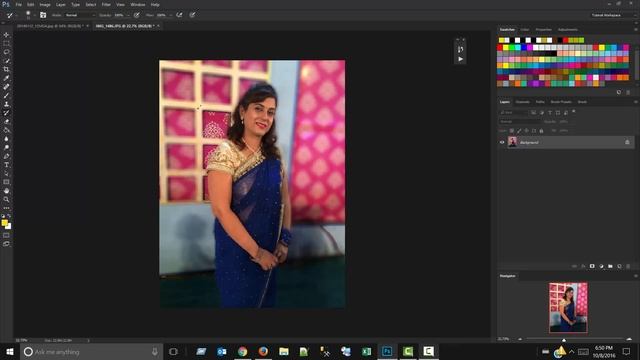The width and height of the screenshot is (640, 360).
Task: Create new fill or adjustment layer
Action: [601, 266]
